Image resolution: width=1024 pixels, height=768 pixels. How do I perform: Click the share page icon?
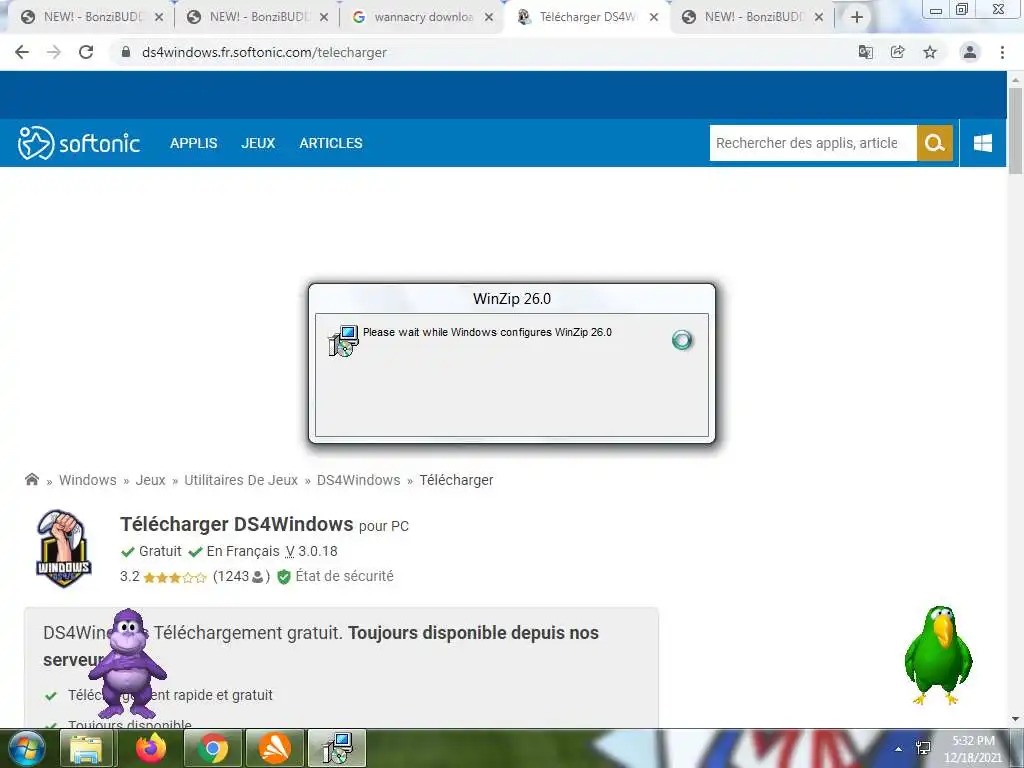[x=897, y=52]
